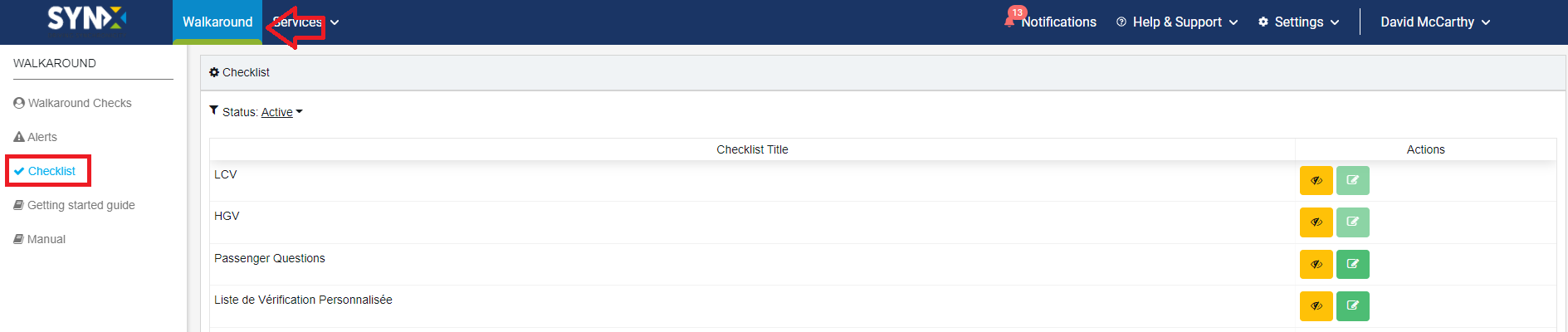Open the Services menu
Screen dimensions: 1568x332
305,22
